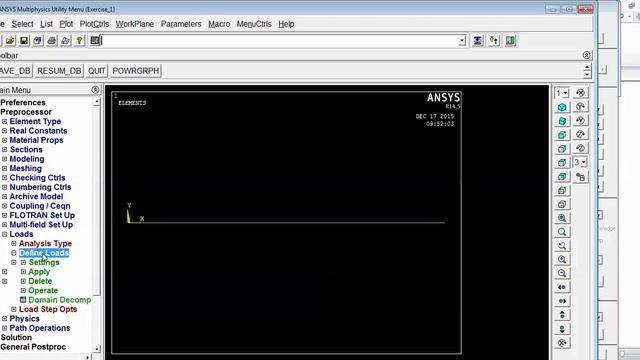This screenshot has width=640, height=360.
Task: Expand the Element Type tree node
Action: coord(4,121)
